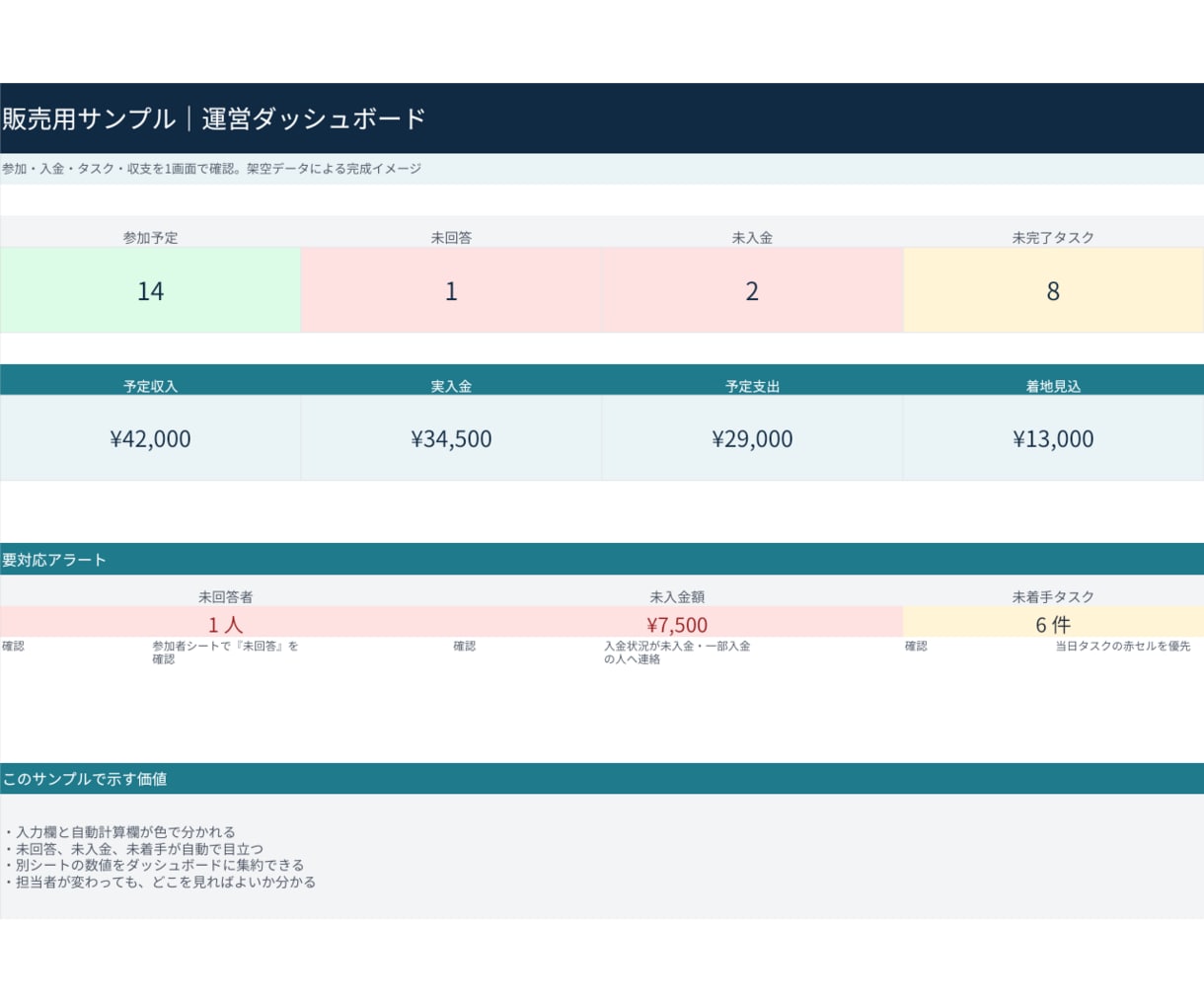Select the 参加予定 value 14
The width and height of the screenshot is (1204, 1003).
(150, 290)
